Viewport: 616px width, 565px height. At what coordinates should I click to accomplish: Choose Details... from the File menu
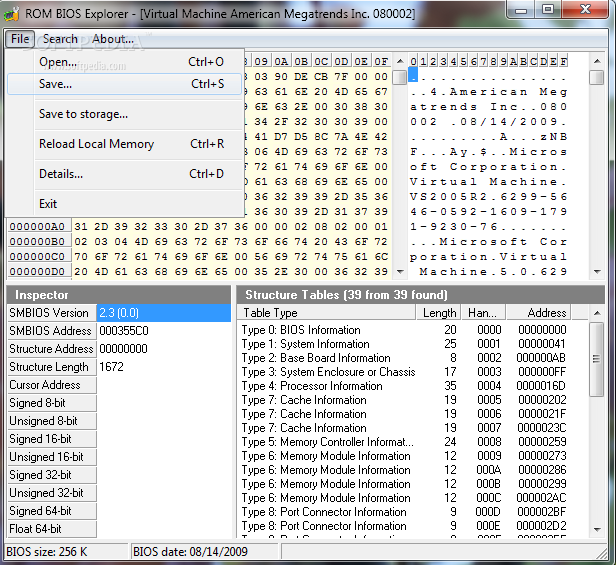(125, 174)
